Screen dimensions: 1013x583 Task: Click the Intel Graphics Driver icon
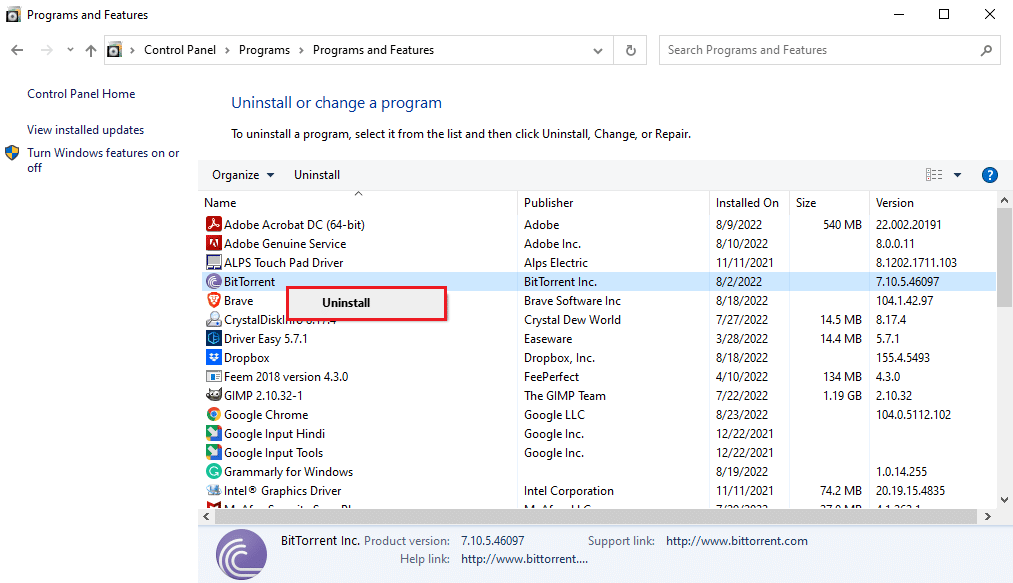pos(213,490)
